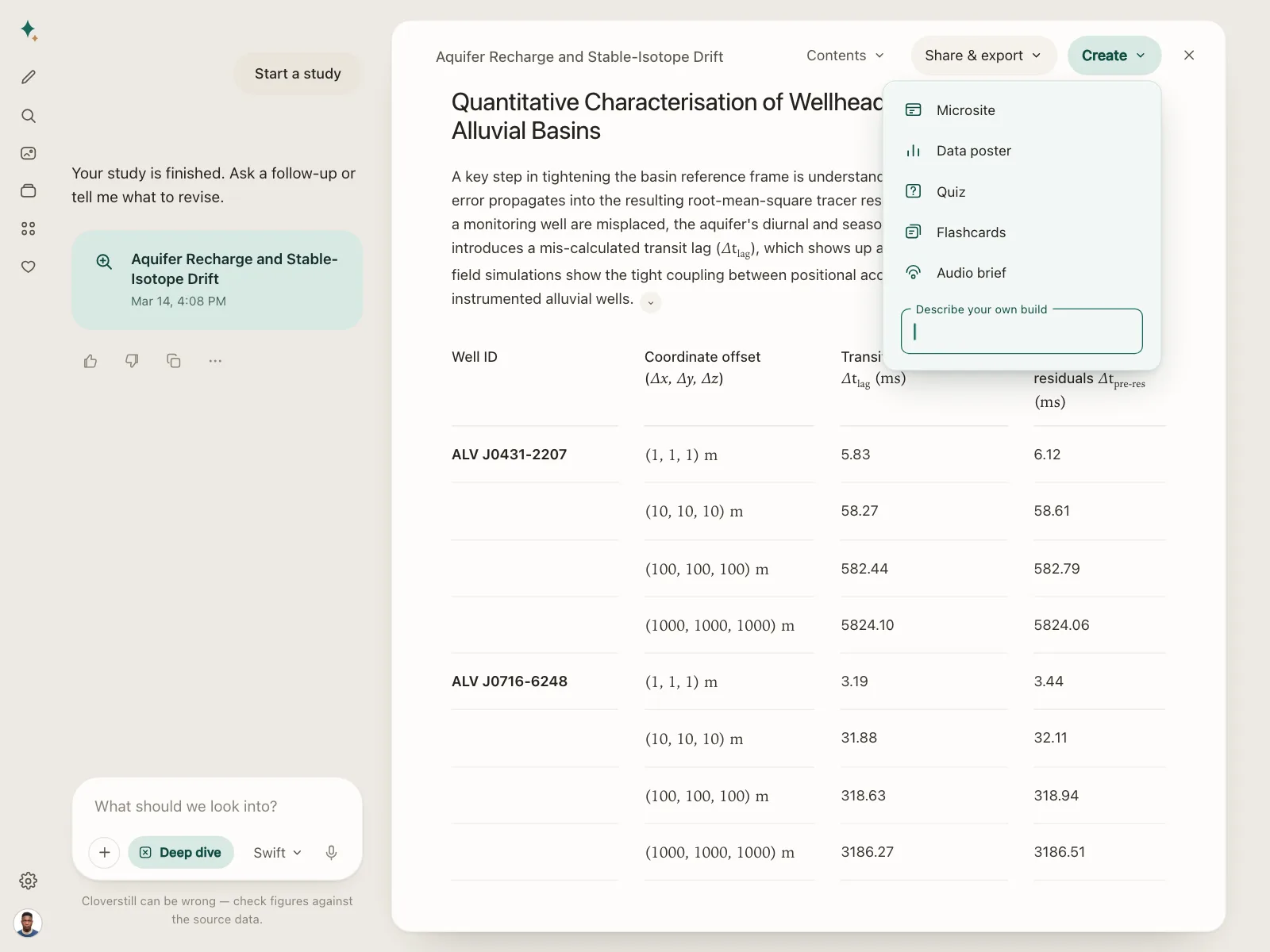Image resolution: width=1270 pixels, height=952 pixels.
Task: Click the Quiz question-mark icon
Action: [x=914, y=191]
